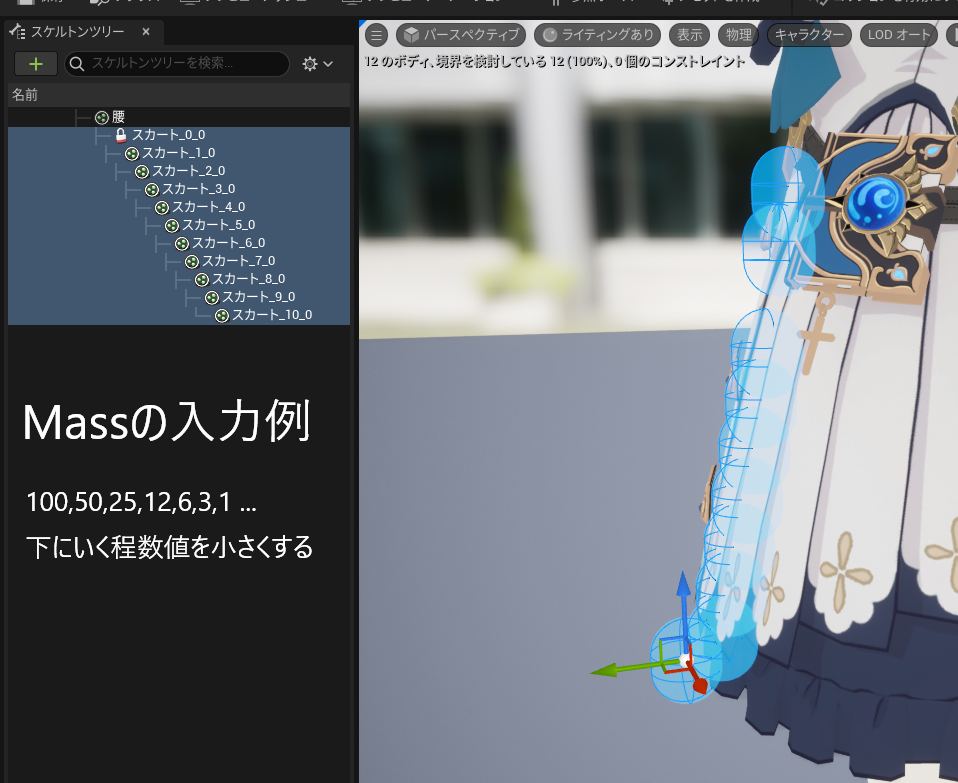Select the 腰 bone in the tree
Viewport: 958px width, 783px height.
tap(178, 117)
